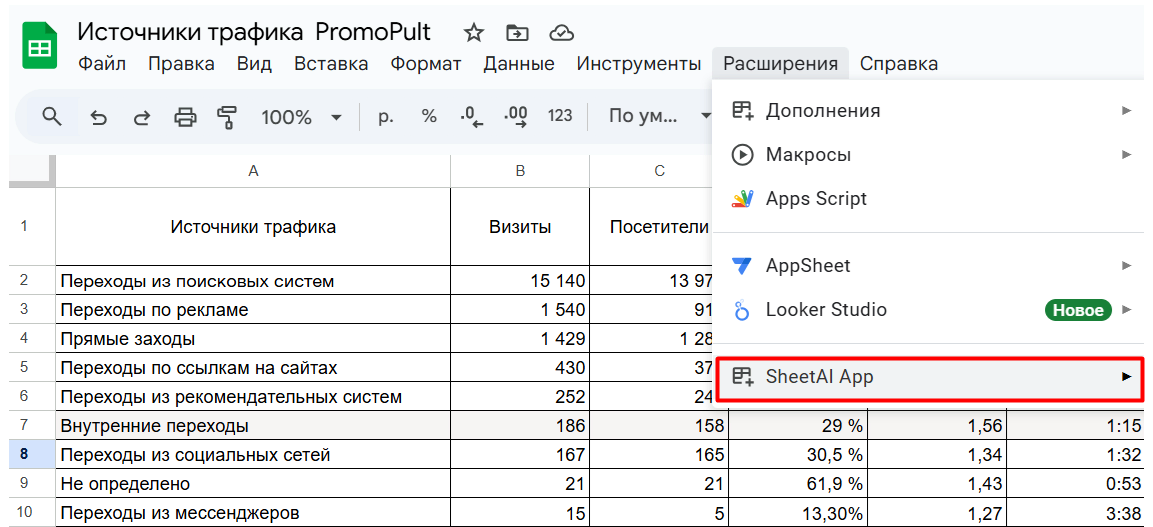Open the Looker Studio menu entry
This screenshot has width=1153, height=527.
coord(825,310)
